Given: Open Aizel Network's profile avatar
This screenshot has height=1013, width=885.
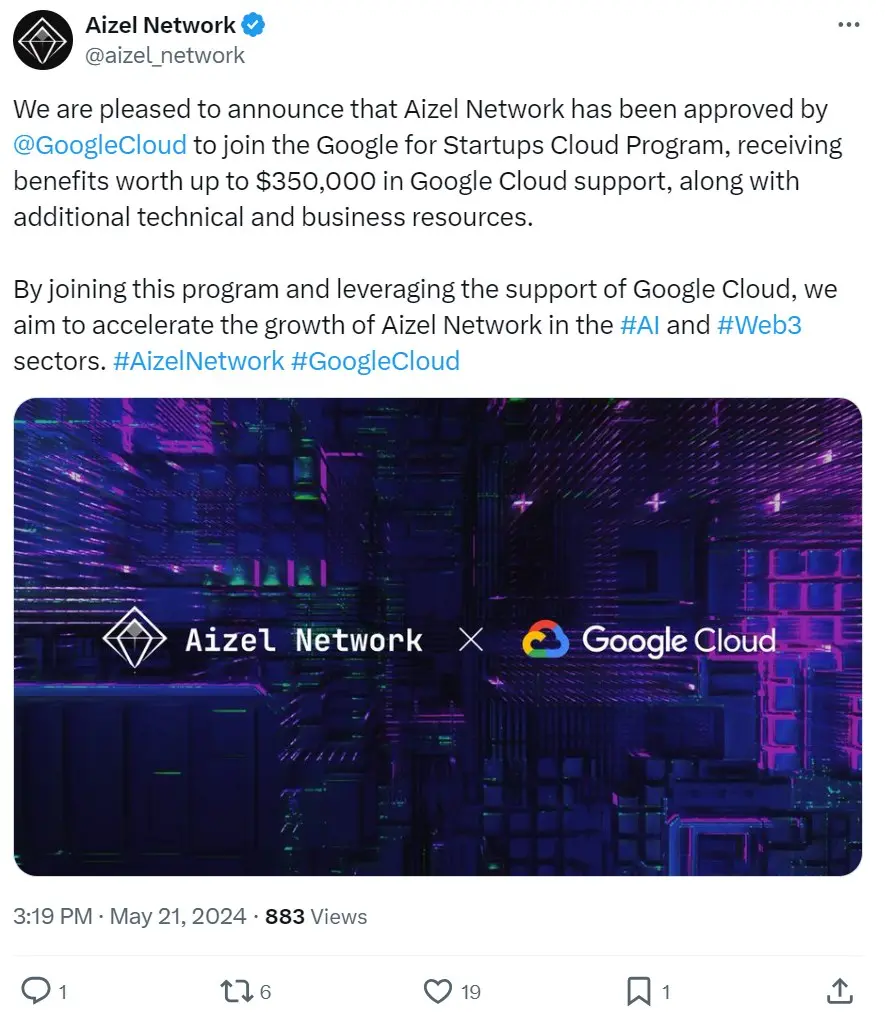Looking at the screenshot, I should (x=42, y=40).
